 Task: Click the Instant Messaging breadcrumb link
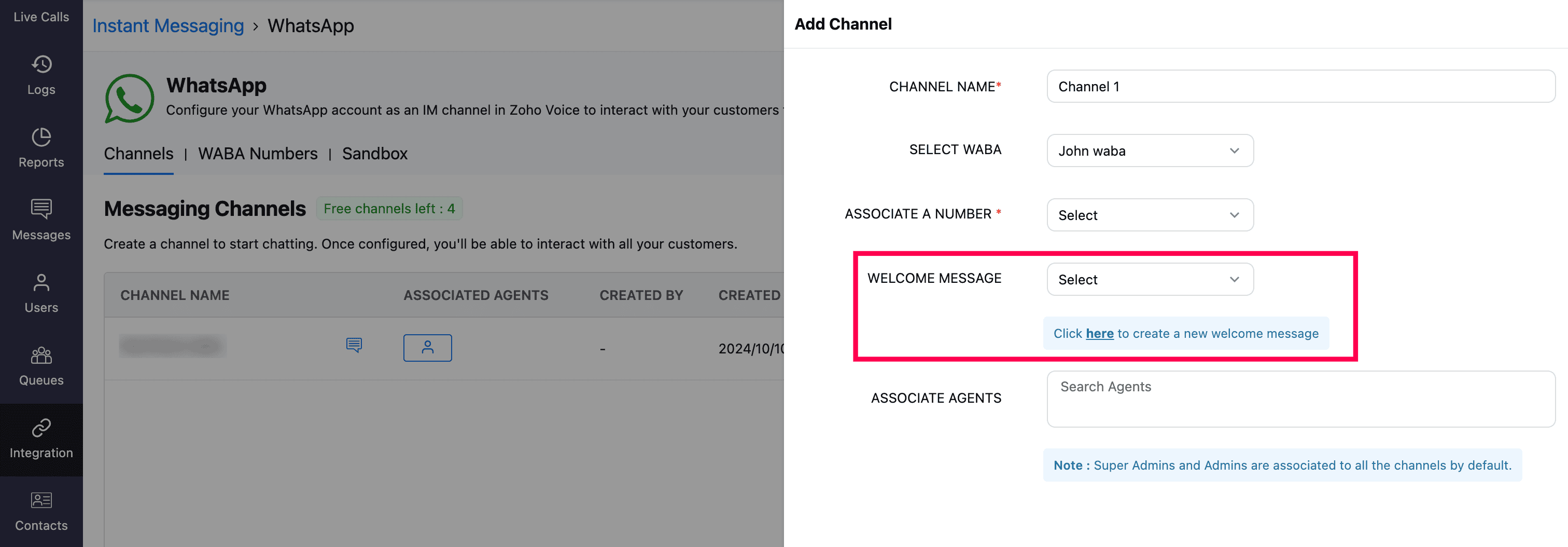point(168,25)
